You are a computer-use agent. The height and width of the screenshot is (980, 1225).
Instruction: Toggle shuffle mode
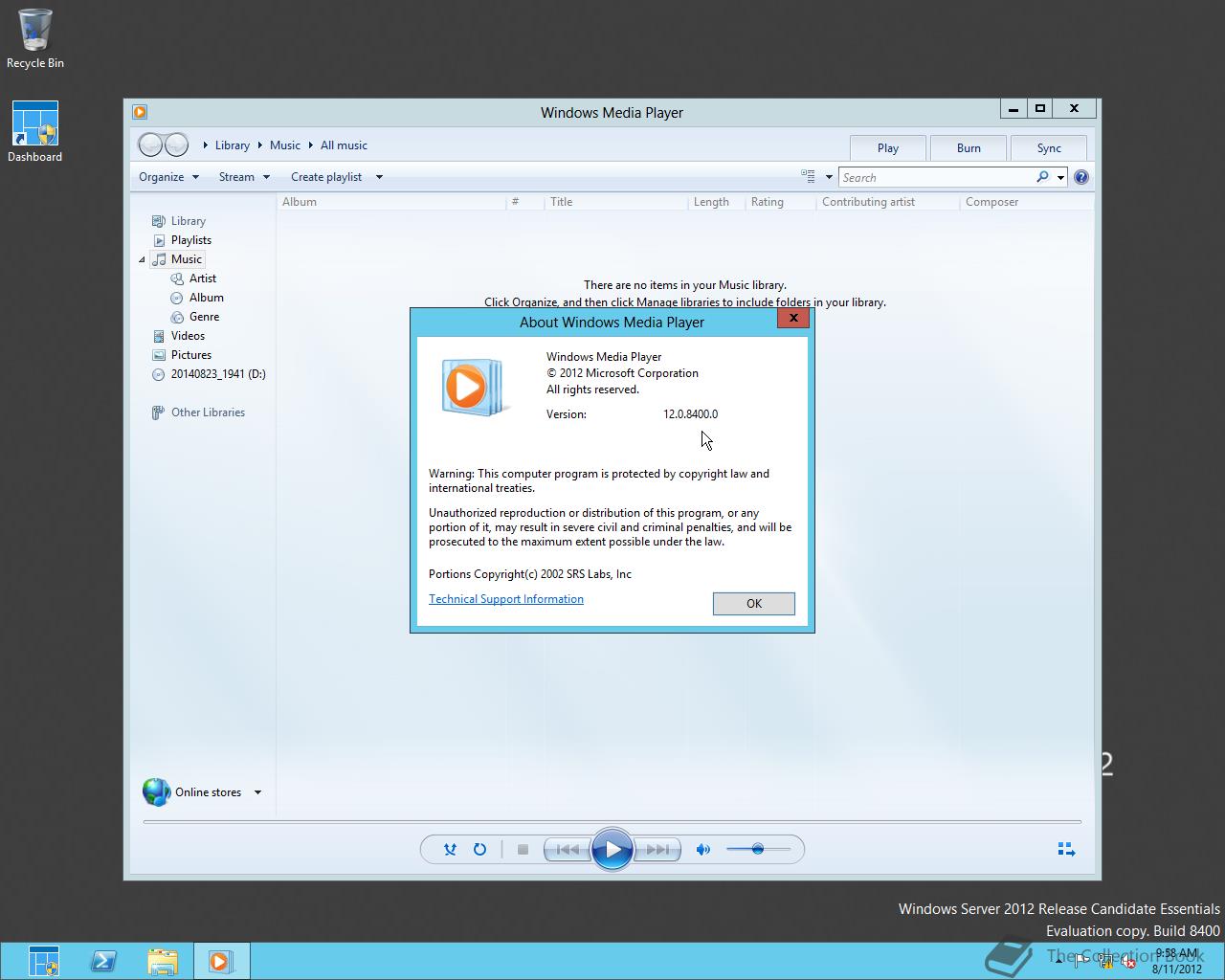click(450, 849)
